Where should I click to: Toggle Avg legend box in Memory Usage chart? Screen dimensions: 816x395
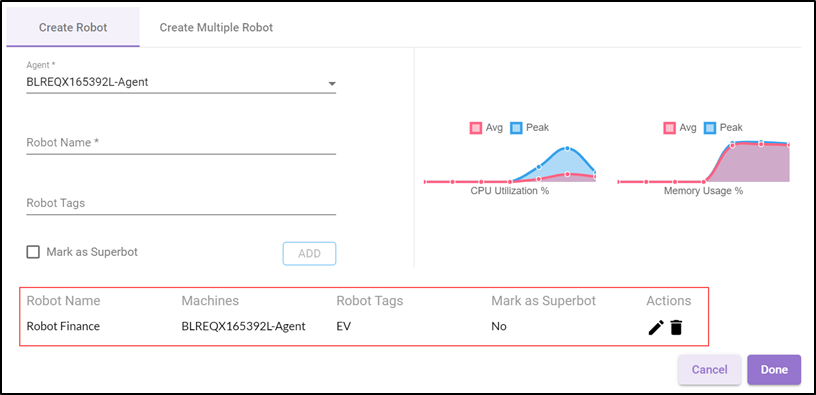669,128
